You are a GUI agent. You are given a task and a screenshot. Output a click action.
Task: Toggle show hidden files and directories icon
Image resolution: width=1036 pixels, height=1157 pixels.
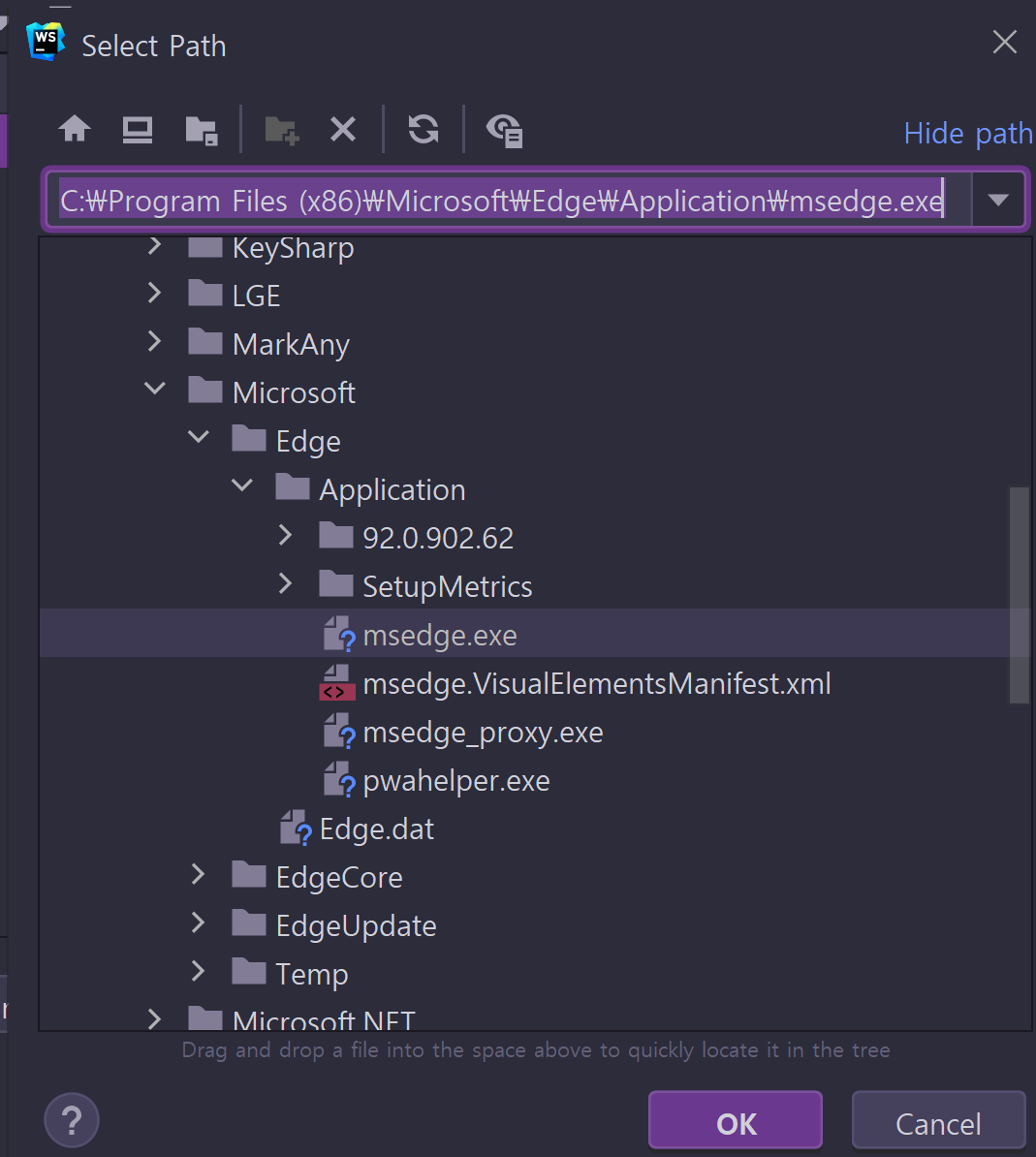click(505, 131)
